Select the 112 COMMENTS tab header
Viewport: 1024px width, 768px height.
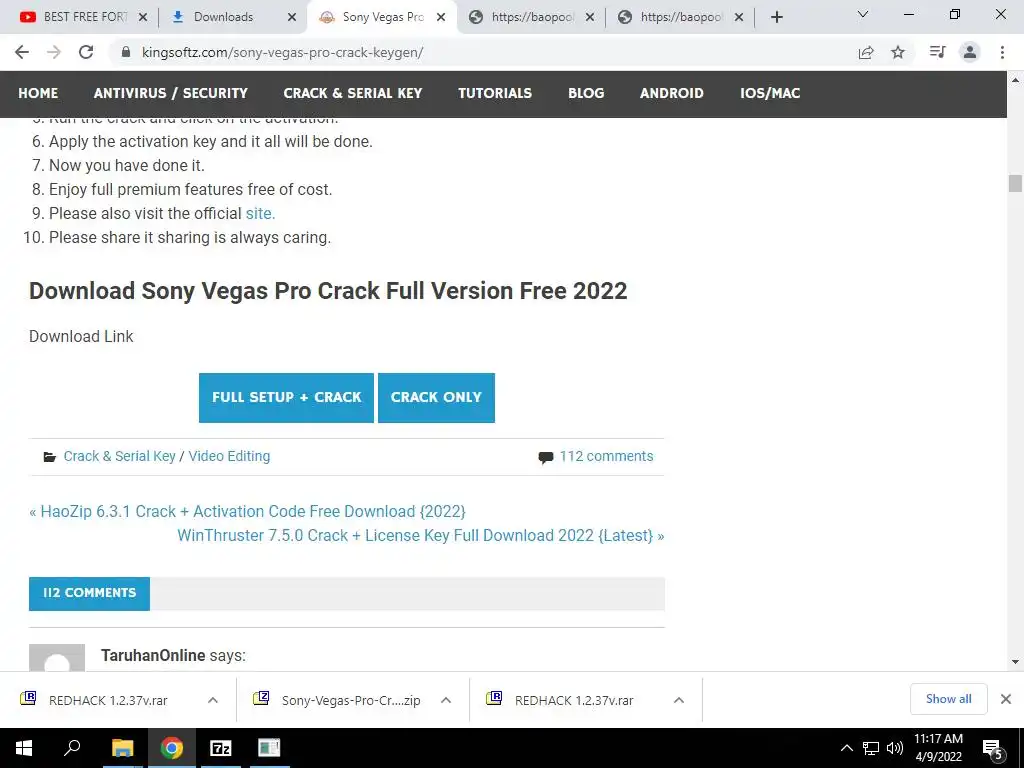[x=89, y=594]
